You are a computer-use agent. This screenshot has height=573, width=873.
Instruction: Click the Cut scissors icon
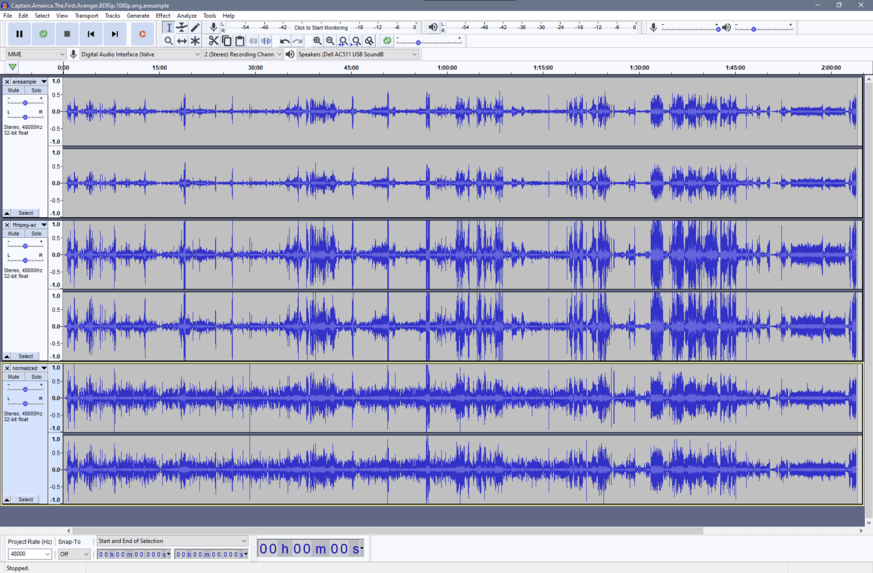[x=213, y=41]
